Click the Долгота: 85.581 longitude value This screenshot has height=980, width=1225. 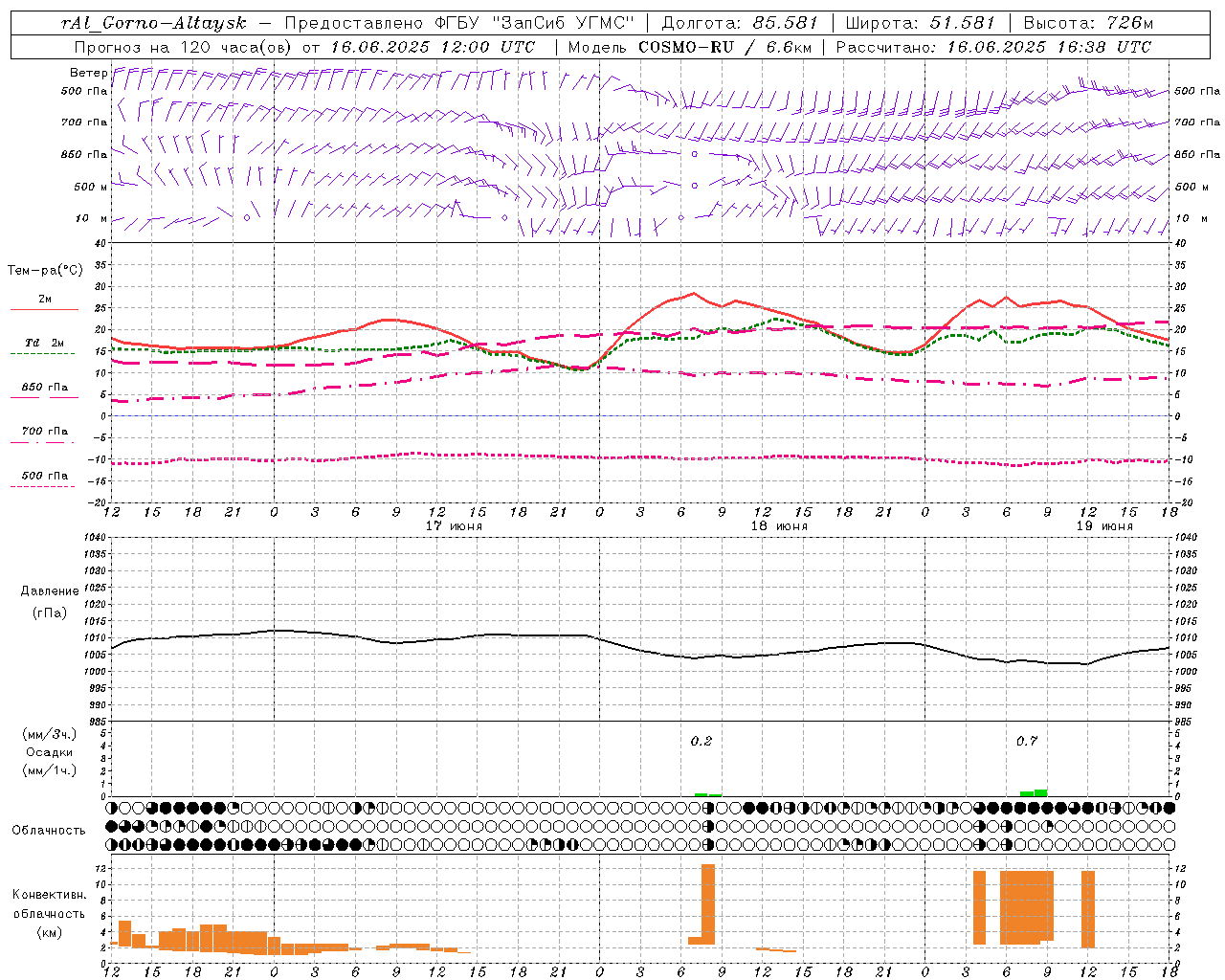[741, 23]
